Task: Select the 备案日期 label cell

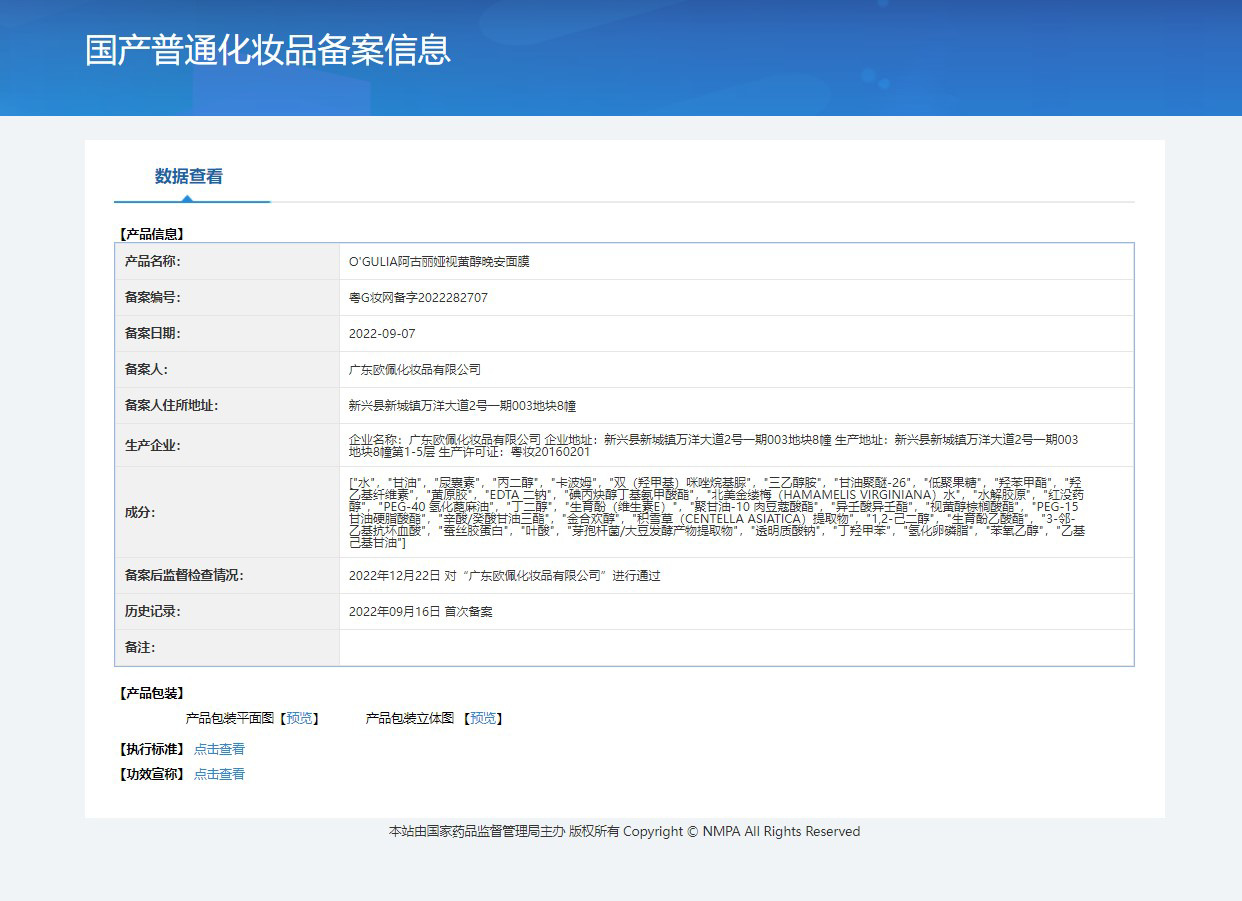Action: 227,334
